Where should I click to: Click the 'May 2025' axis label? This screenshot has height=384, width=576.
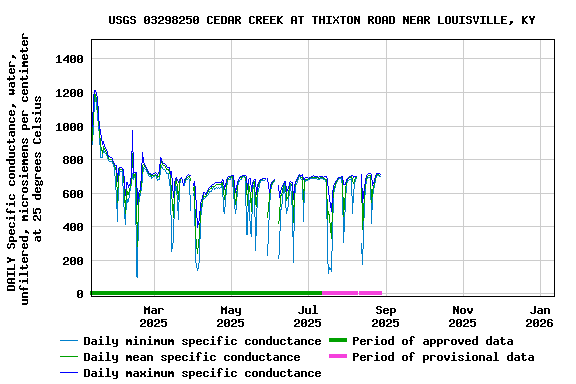point(230,317)
